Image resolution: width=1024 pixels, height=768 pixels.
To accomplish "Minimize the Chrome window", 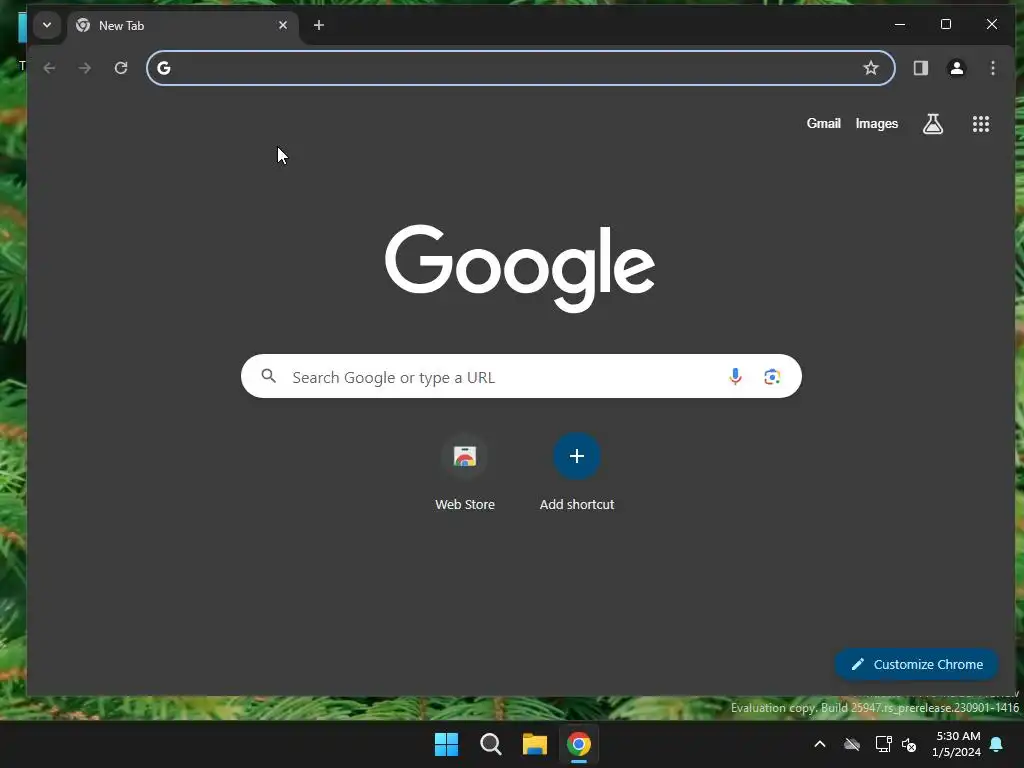I will pos(900,25).
